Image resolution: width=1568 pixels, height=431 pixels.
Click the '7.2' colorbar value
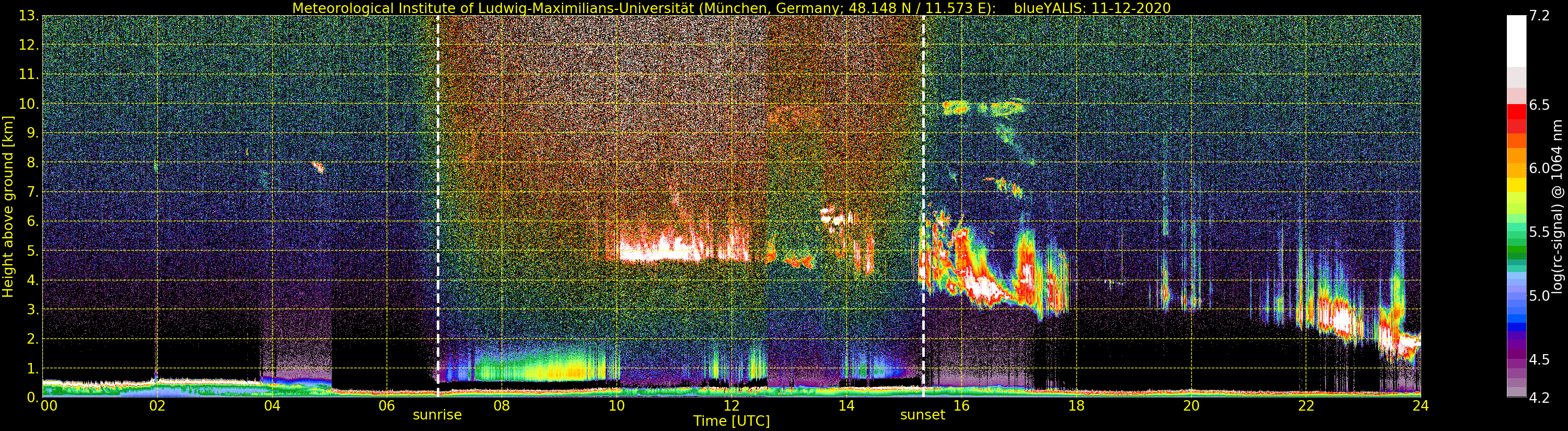pos(1539,16)
